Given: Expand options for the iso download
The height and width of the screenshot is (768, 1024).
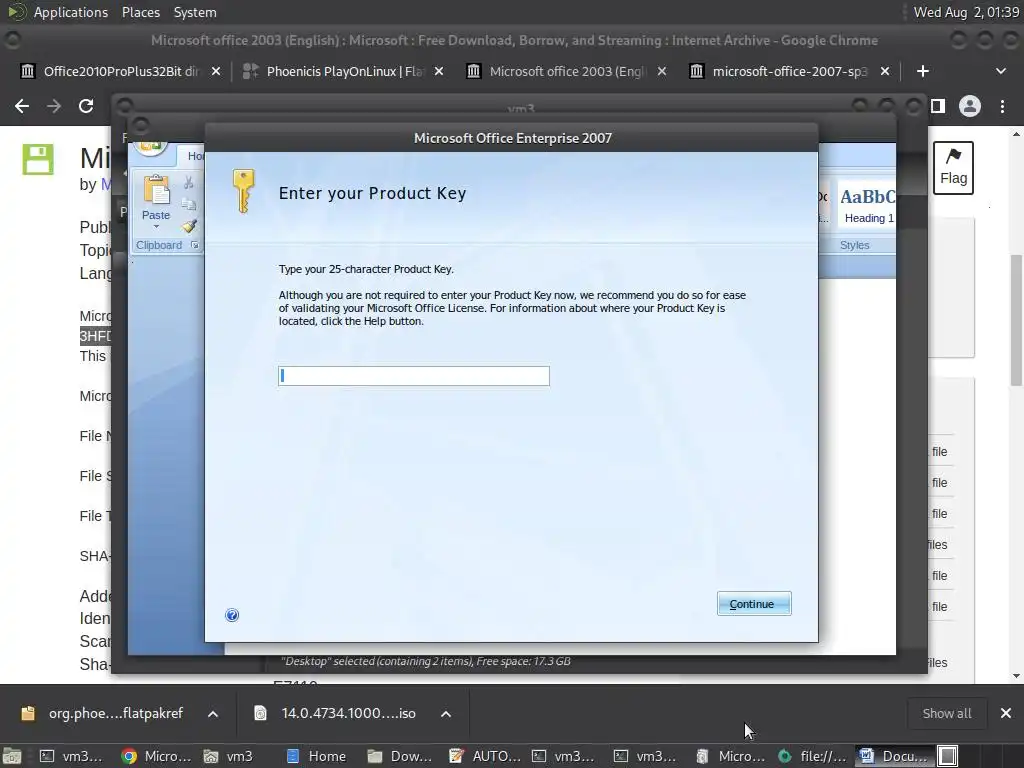Looking at the screenshot, I should click(446, 714).
